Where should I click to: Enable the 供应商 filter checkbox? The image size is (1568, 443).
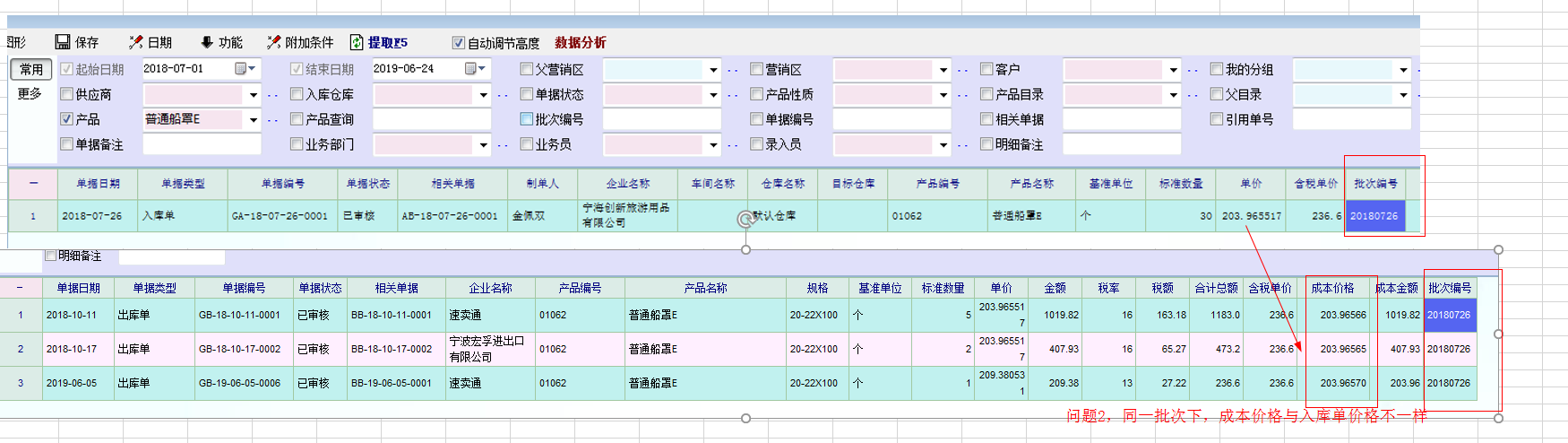tap(66, 94)
